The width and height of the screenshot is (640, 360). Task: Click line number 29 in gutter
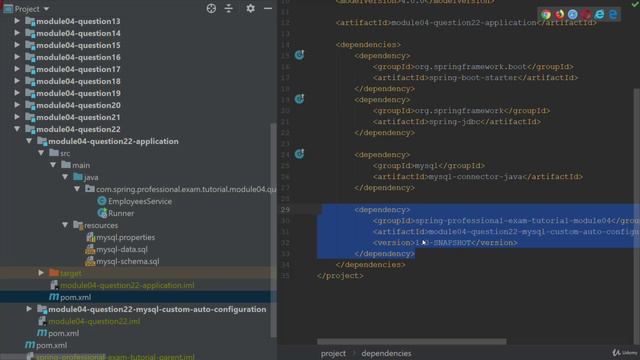point(285,209)
